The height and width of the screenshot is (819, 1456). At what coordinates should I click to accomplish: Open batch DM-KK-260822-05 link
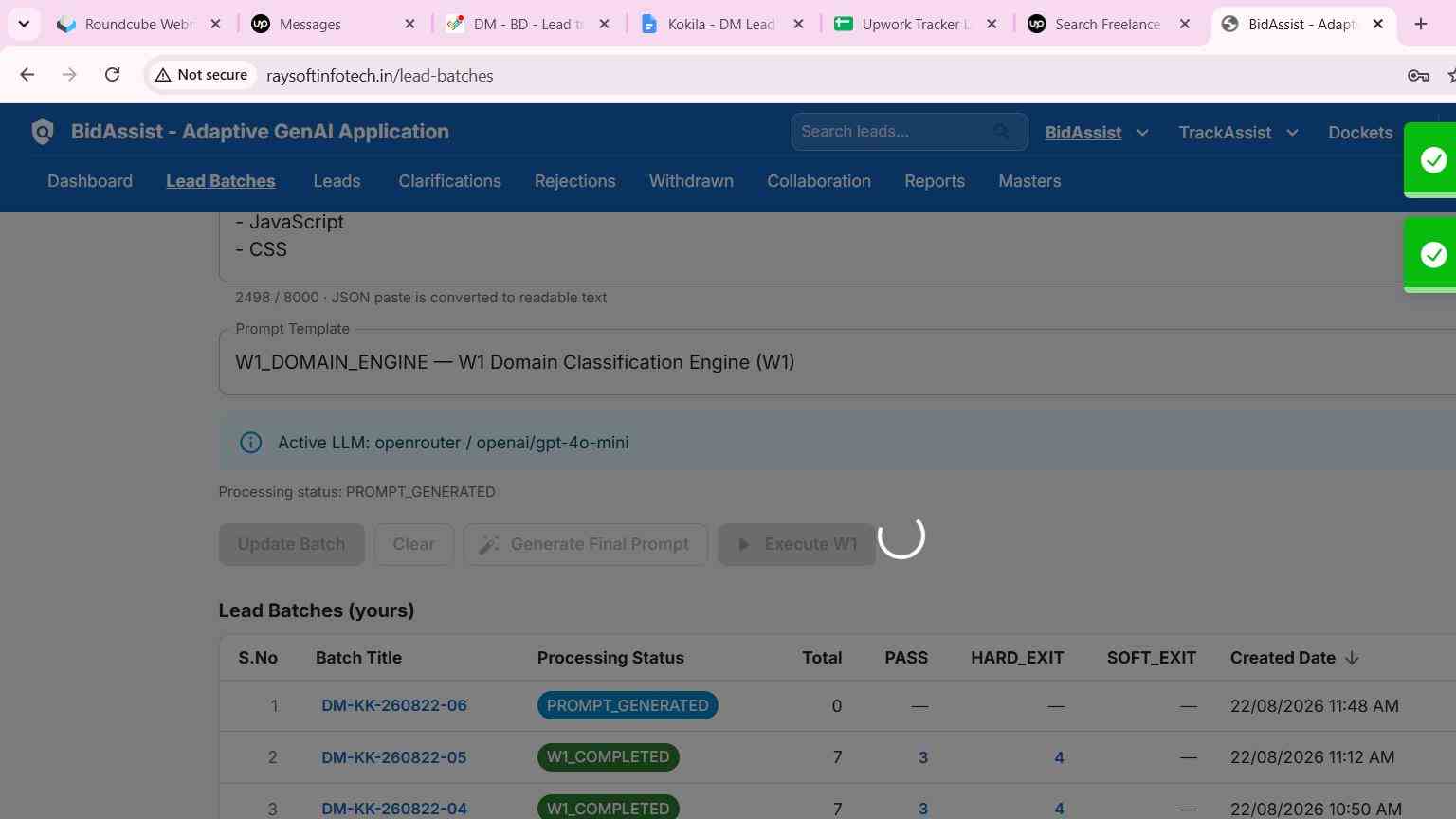[393, 757]
